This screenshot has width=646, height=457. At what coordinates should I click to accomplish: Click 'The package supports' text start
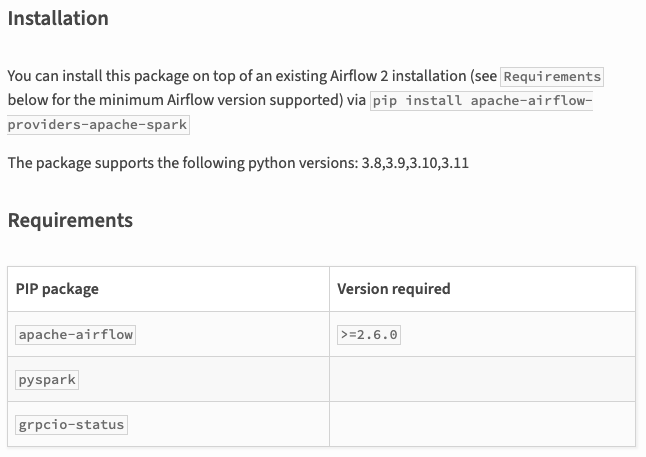coord(81,163)
